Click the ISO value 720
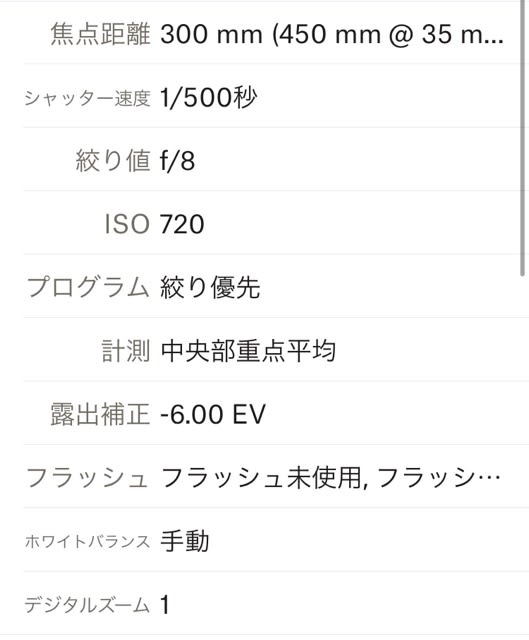Image resolution: width=529 pixels, height=640 pixels. click(182, 224)
